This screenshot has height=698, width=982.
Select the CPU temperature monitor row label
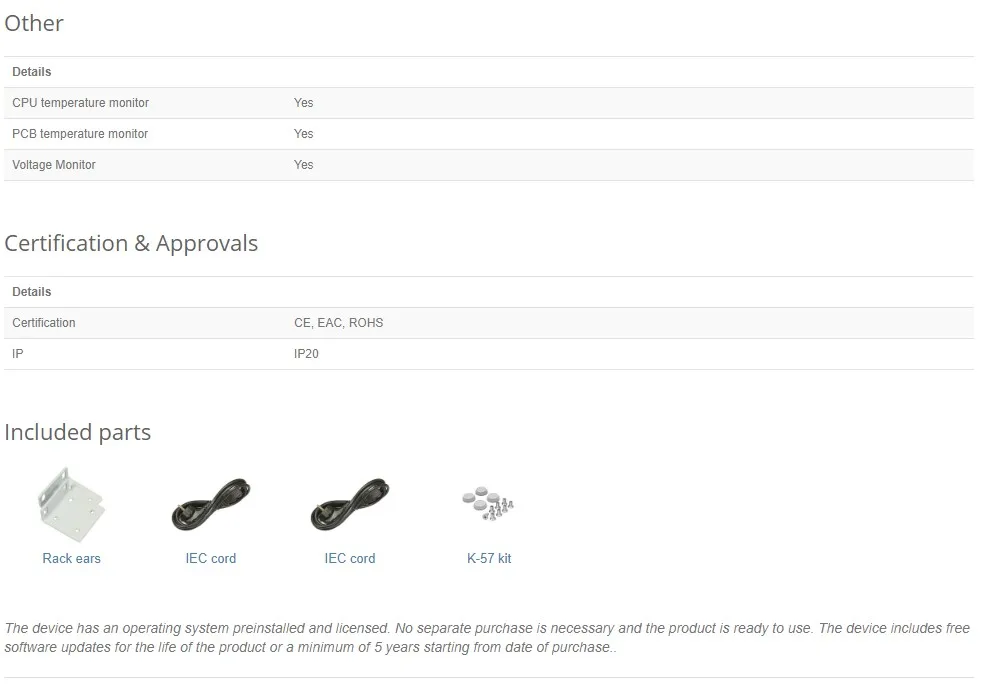[x=81, y=103]
